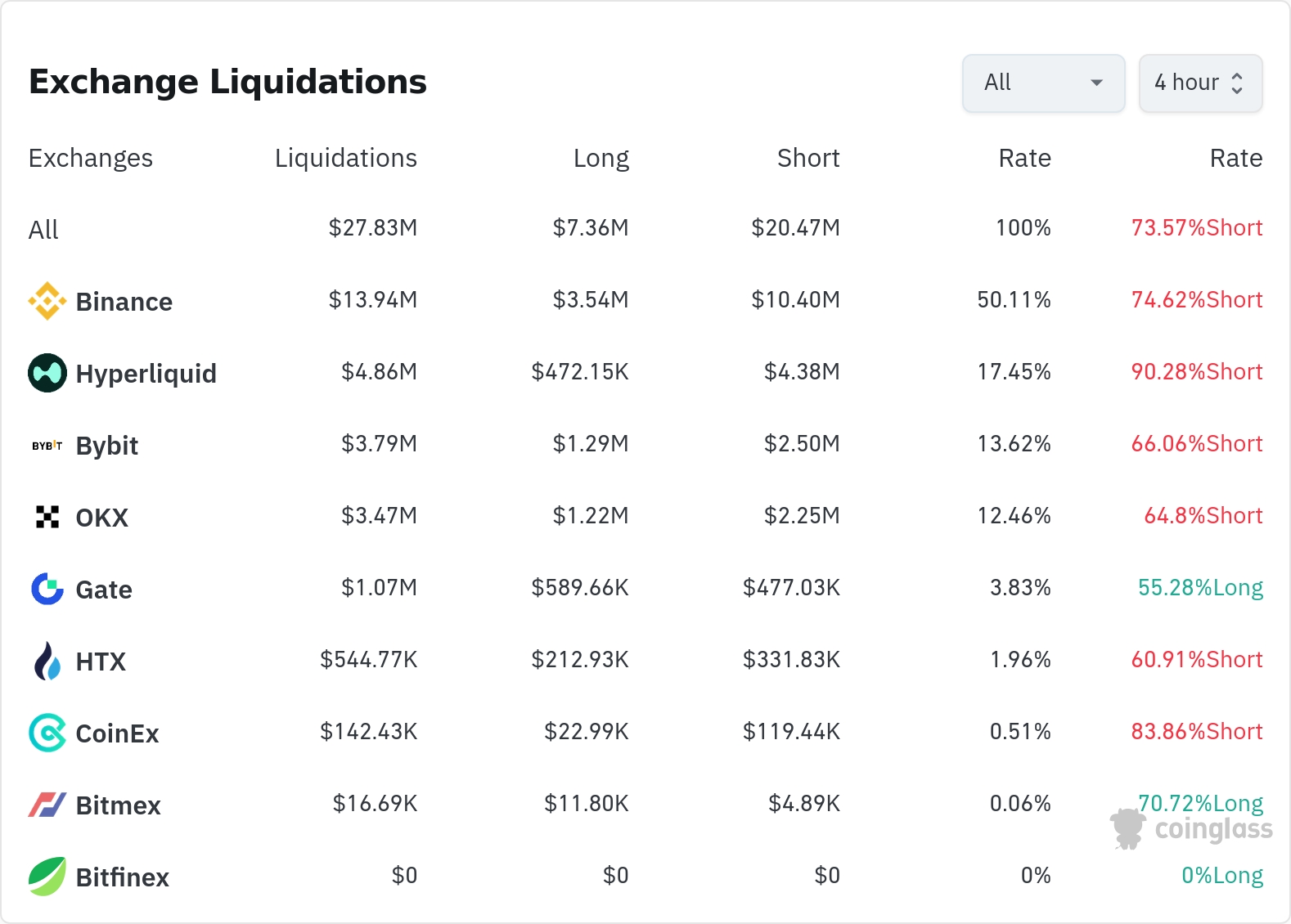Open the All symbols dropdown
Screen dimensions: 1291x924
pos(1043,83)
